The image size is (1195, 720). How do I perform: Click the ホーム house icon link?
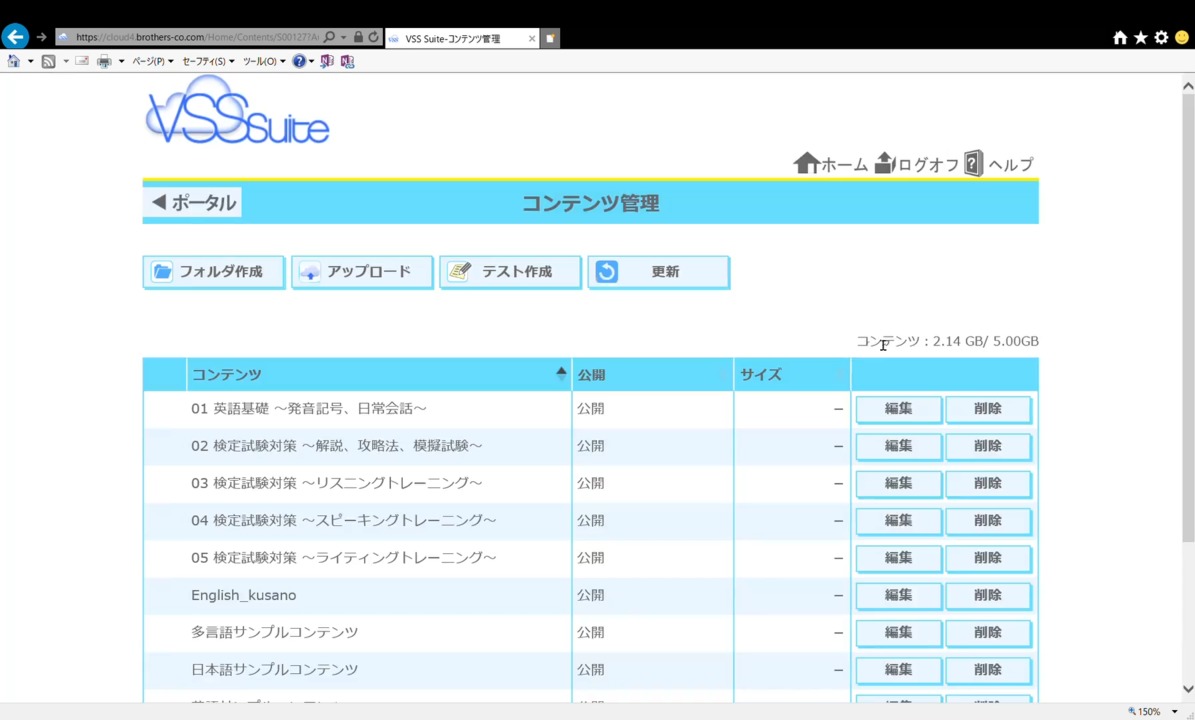coord(830,163)
